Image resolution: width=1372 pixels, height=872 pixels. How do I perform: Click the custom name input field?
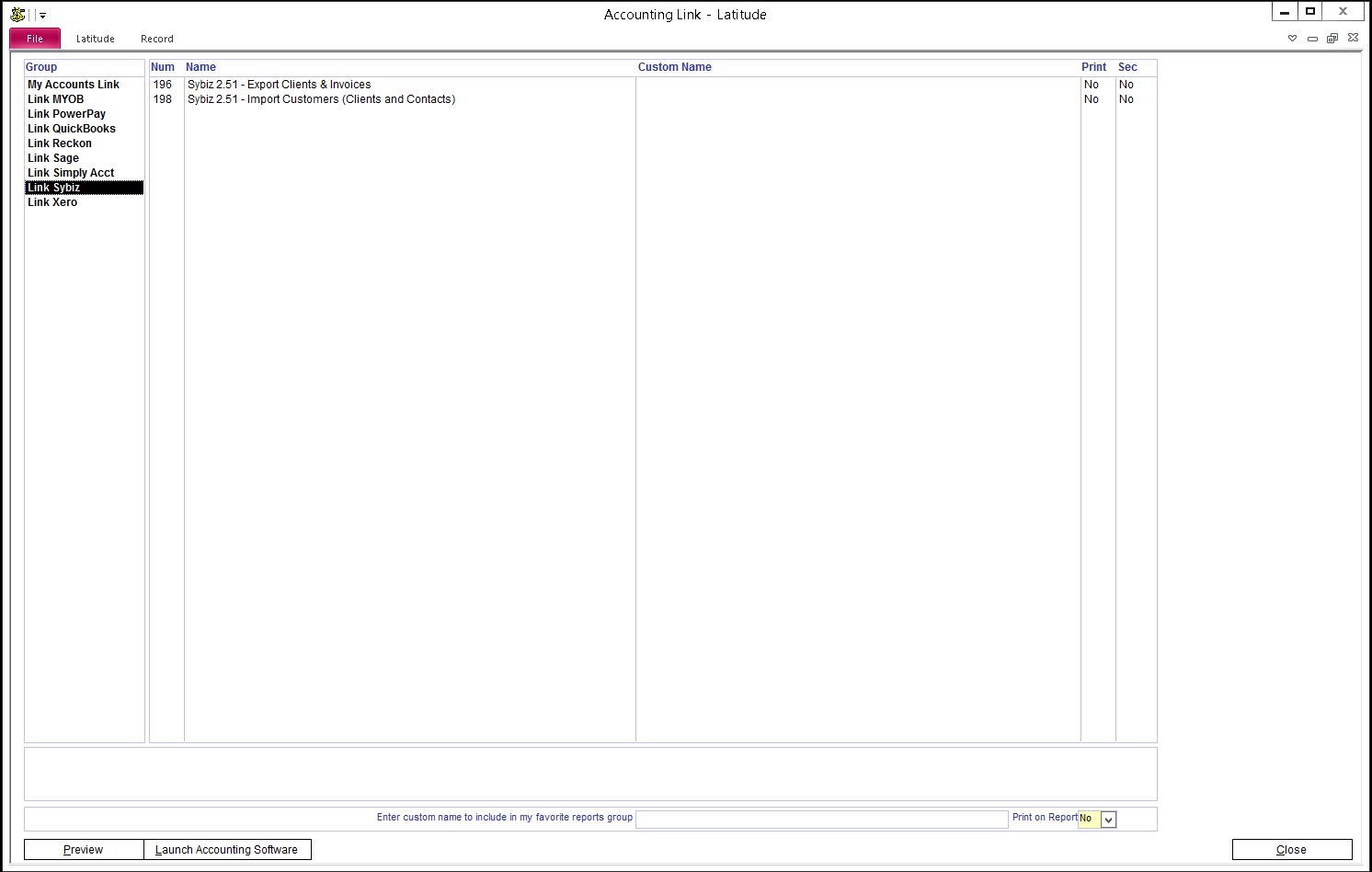(822, 819)
